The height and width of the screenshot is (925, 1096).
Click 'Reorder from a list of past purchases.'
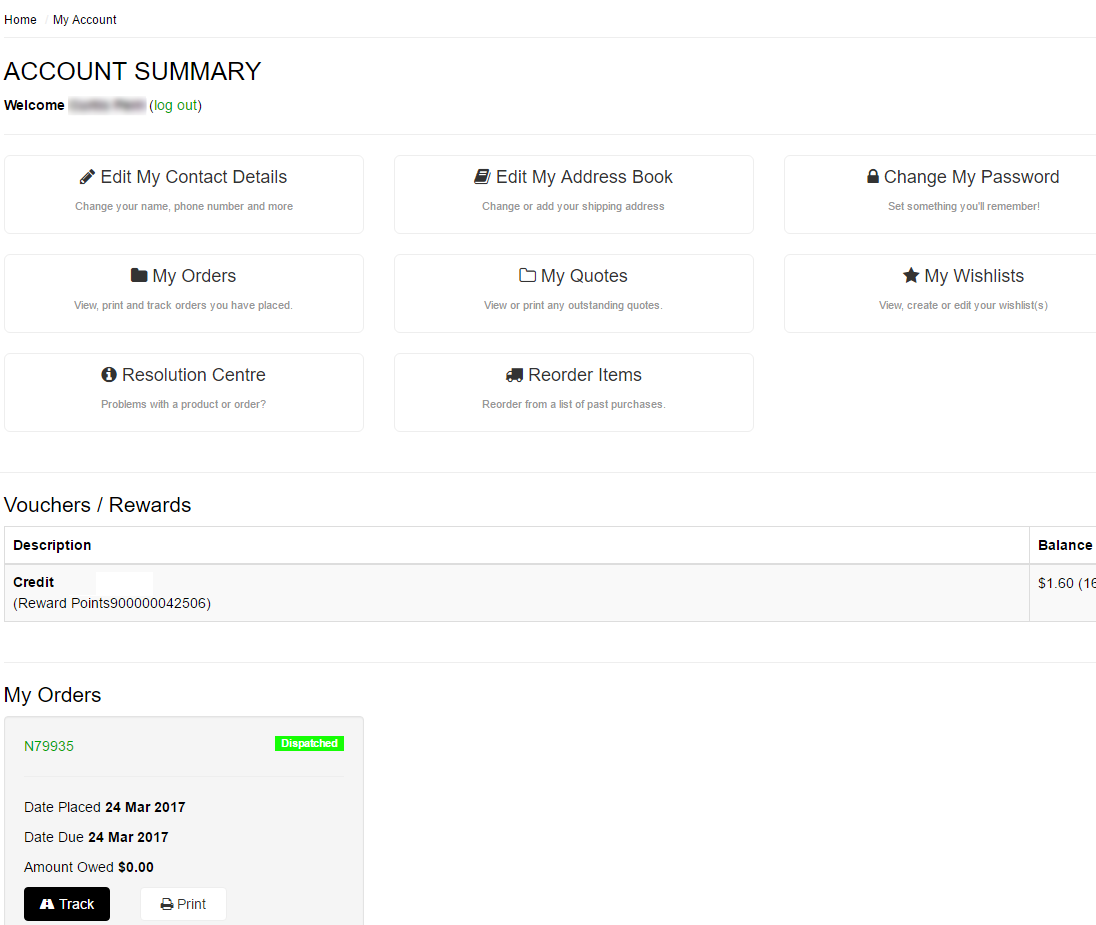pyautogui.click(x=573, y=404)
